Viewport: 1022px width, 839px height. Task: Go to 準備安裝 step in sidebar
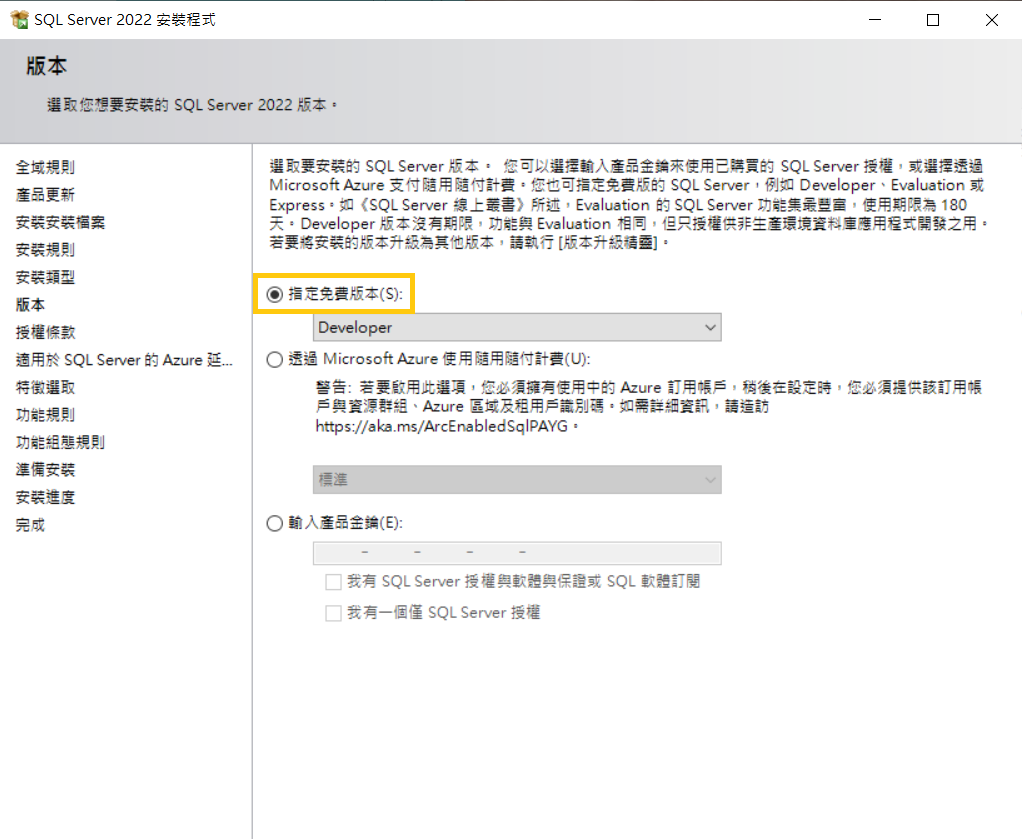(x=45, y=470)
